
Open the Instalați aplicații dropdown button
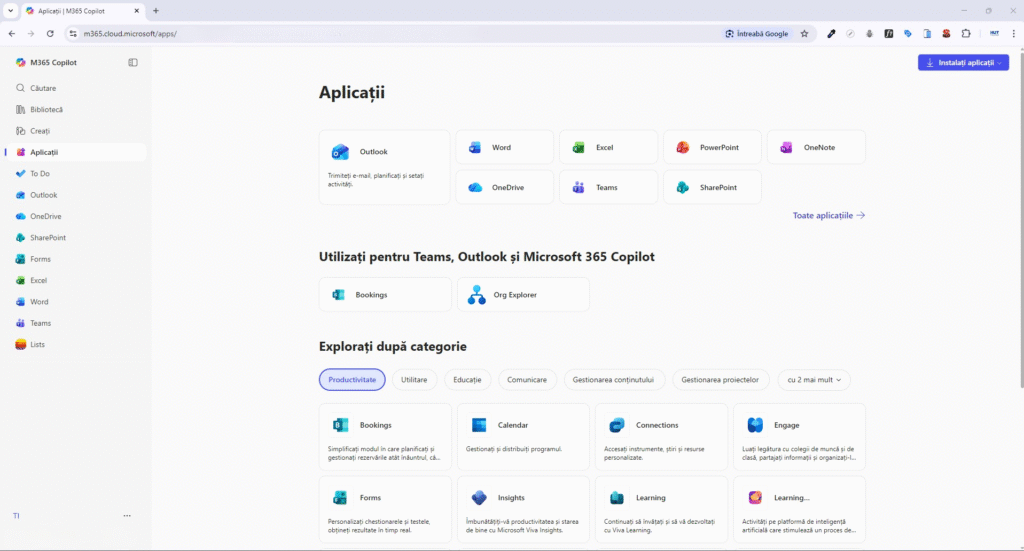coord(963,62)
